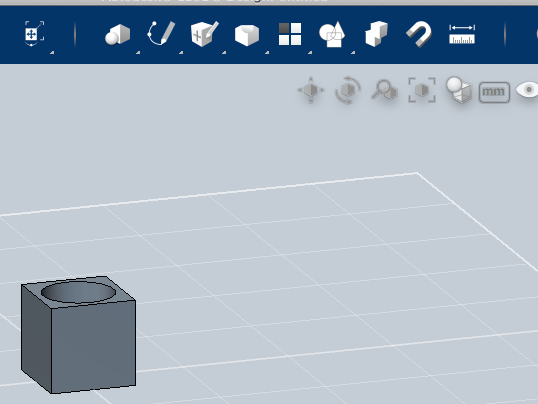Open the material display style icon

(459, 90)
